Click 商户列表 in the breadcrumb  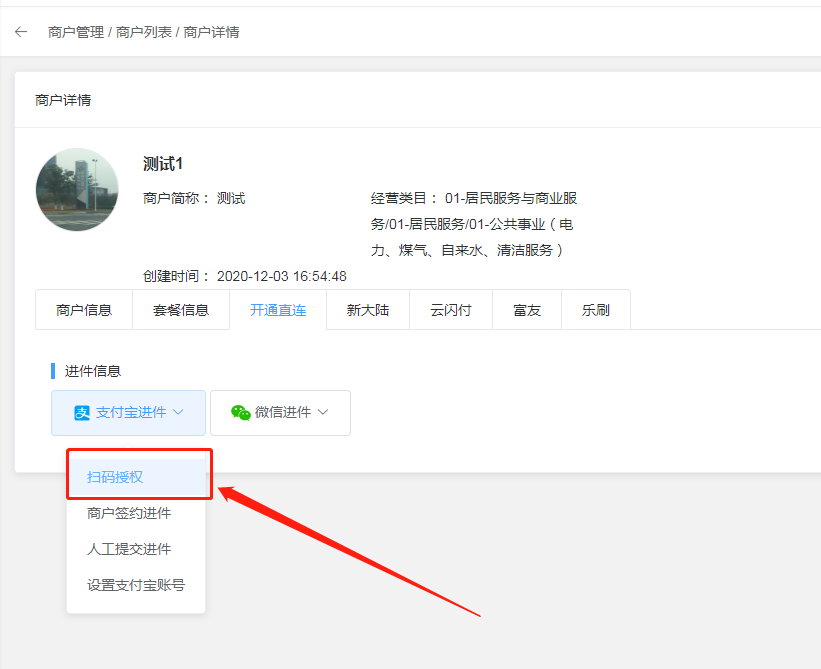(143, 32)
